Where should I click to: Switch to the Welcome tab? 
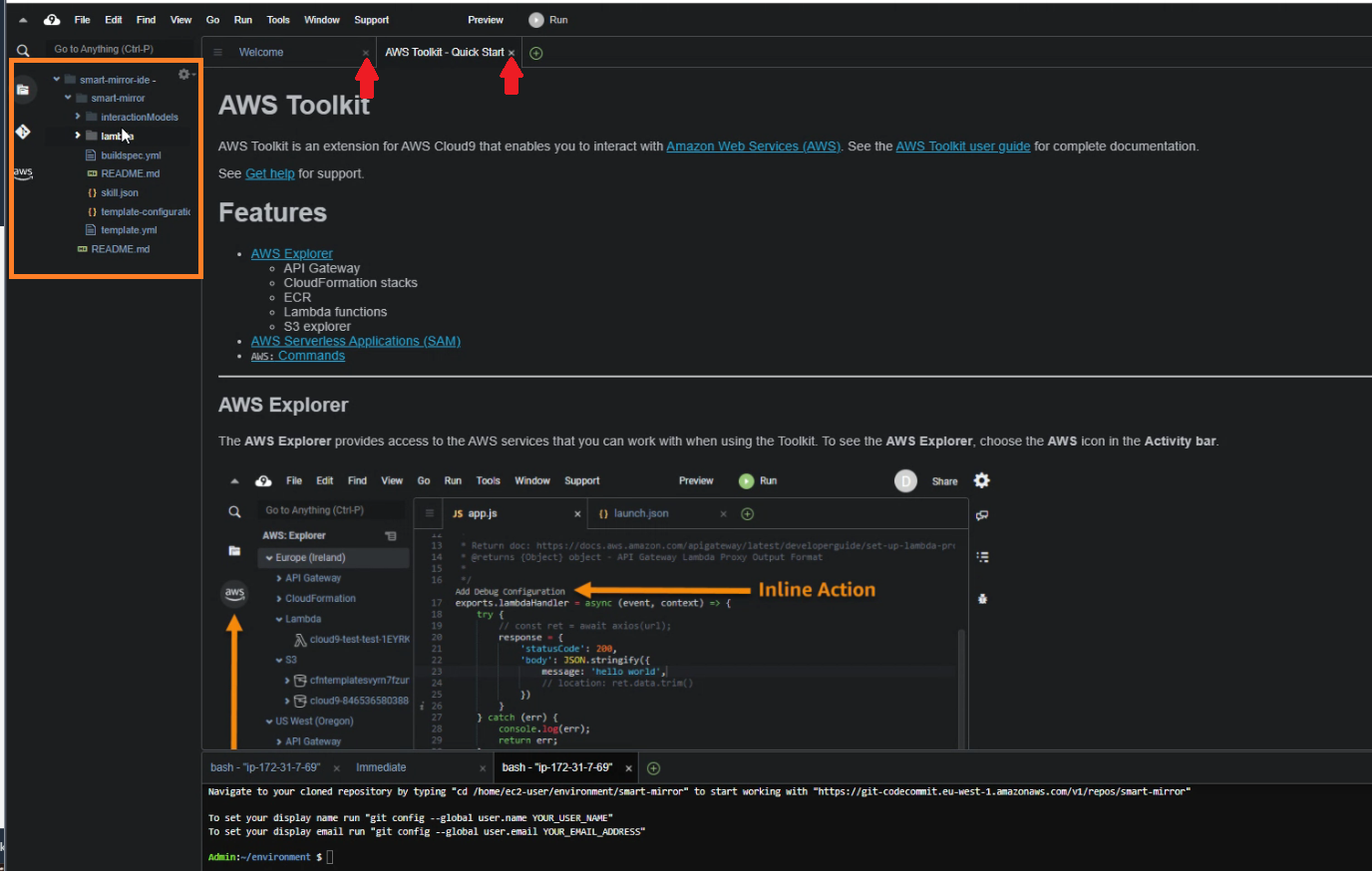(x=261, y=53)
